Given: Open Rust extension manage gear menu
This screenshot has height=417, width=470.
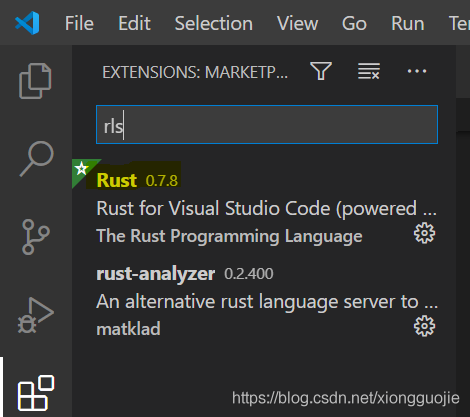Looking at the screenshot, I should 424,233.
